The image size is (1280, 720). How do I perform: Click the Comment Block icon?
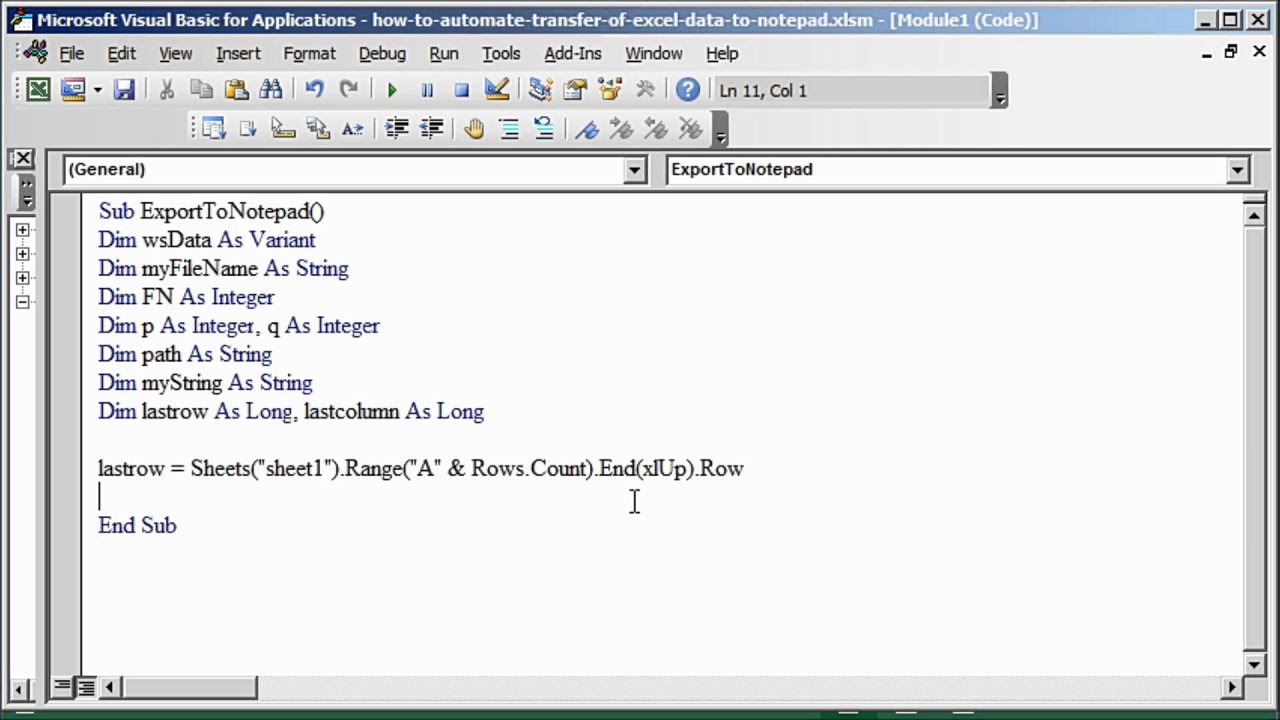coord(509,128)
